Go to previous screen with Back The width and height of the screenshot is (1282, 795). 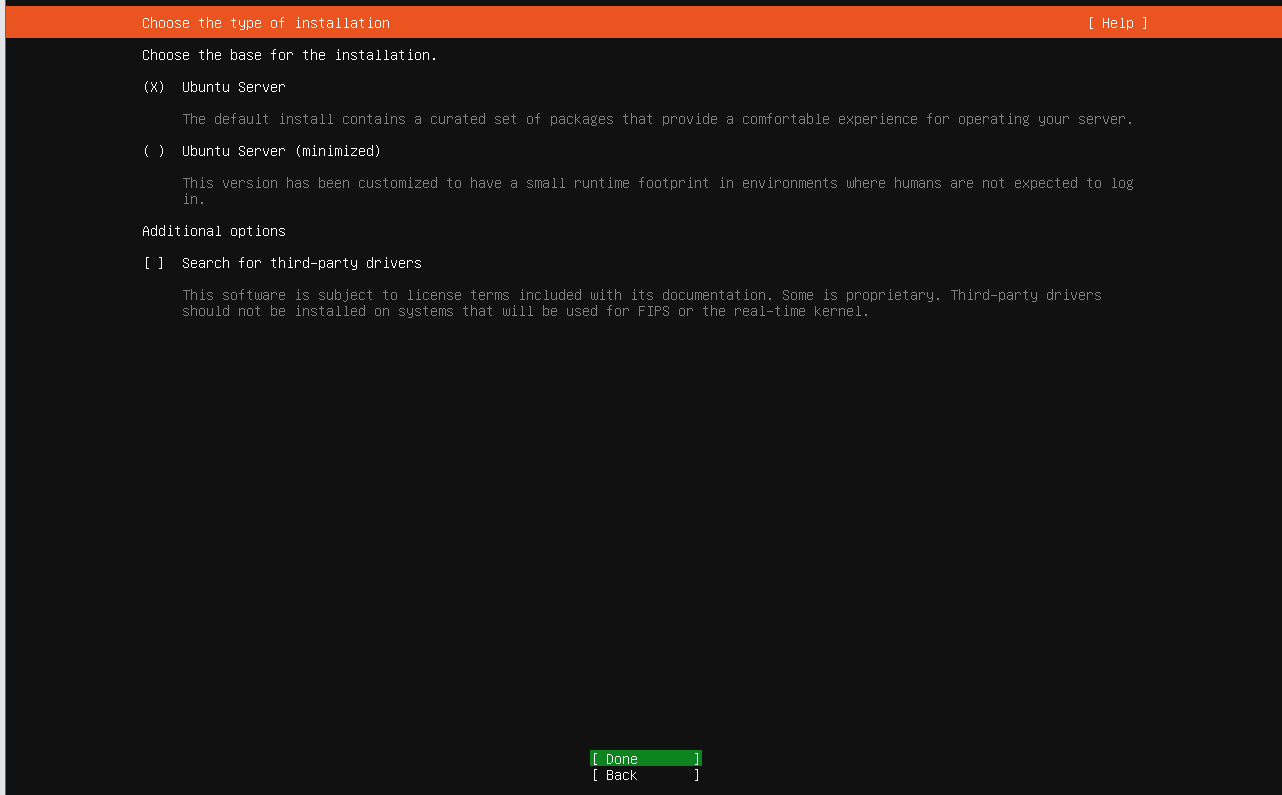click(x=646, y=775)
